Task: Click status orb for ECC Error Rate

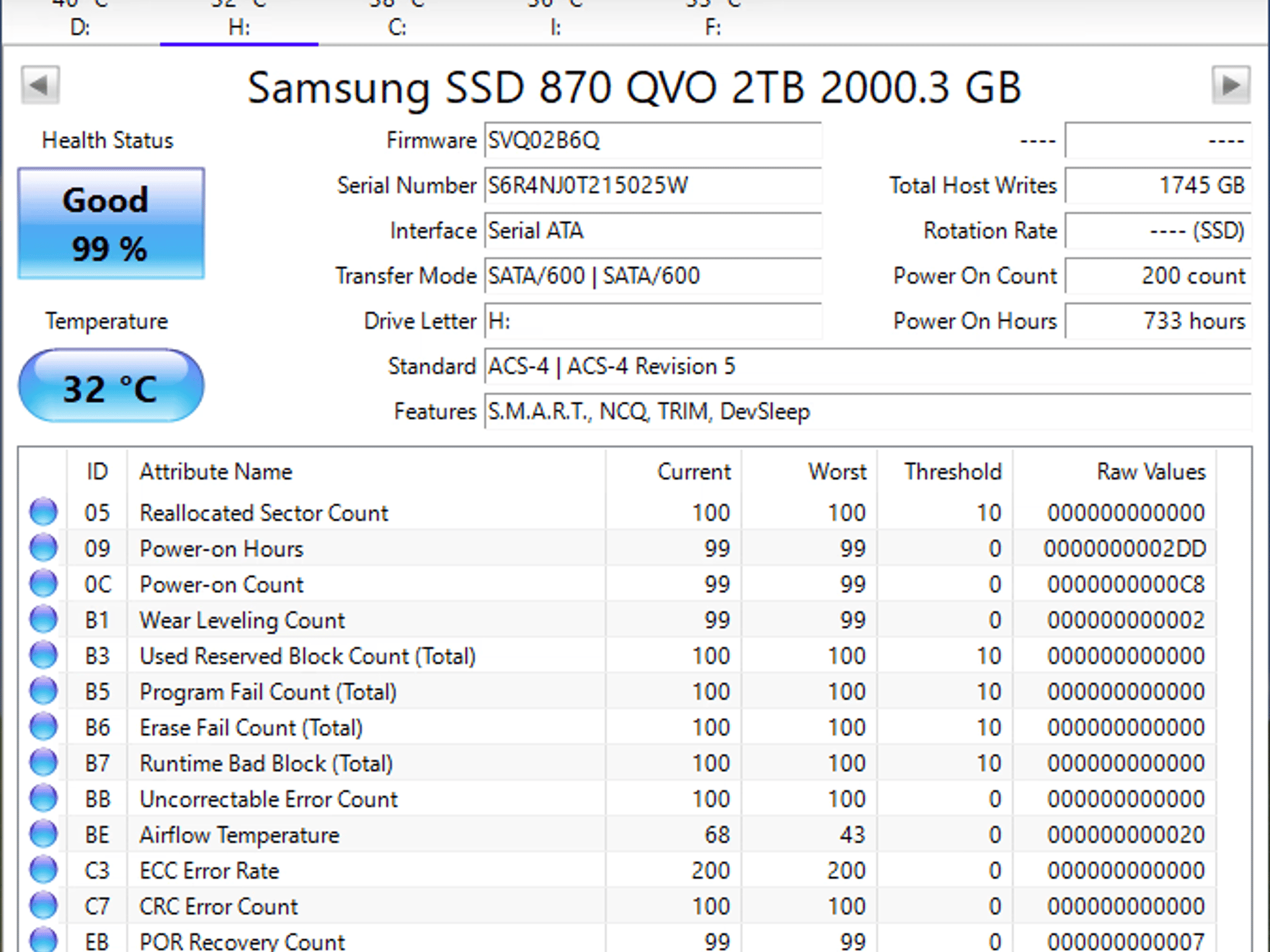Action: tap(43, 870)
